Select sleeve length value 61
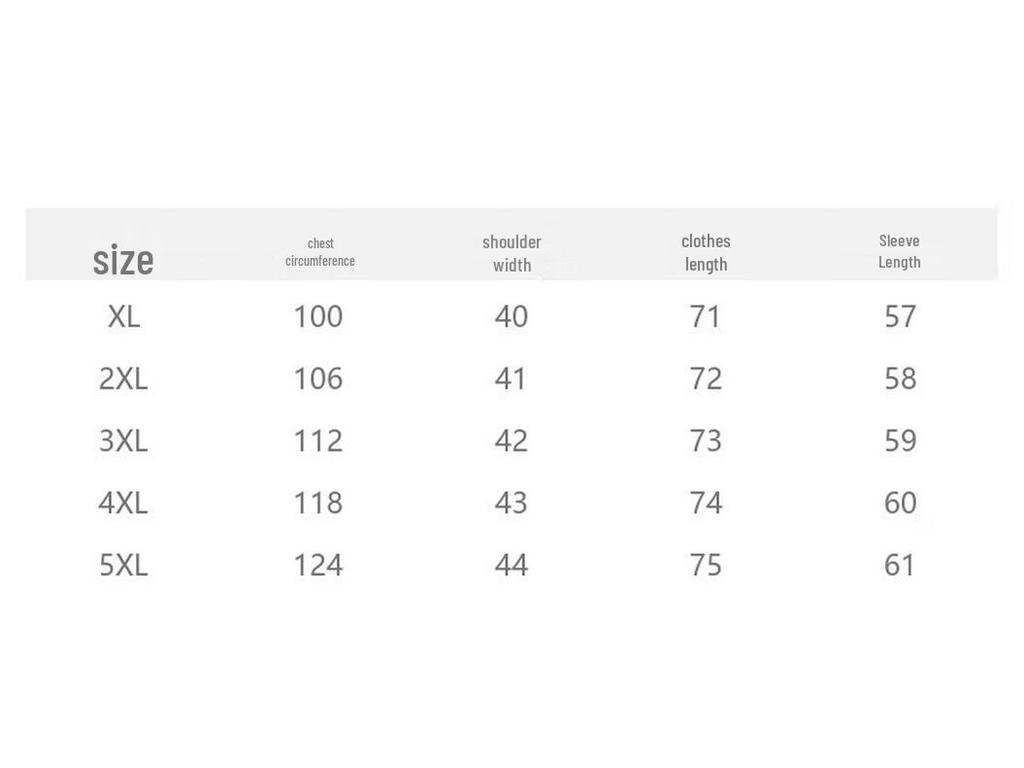 coord(899,565)
